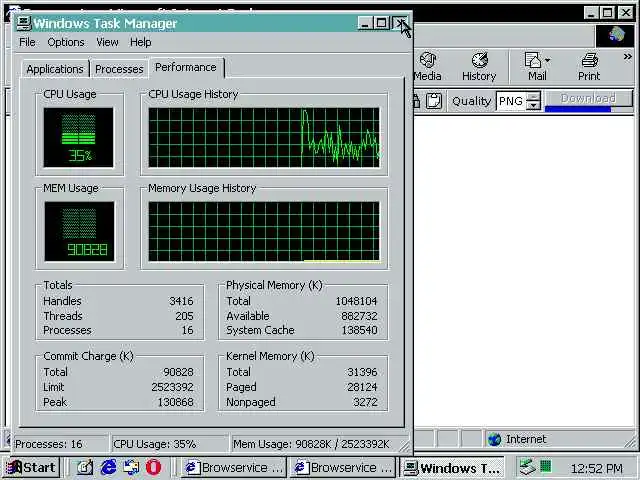Switch to the Processes tab
The width and height of the screenshot is (640, 480).
tap(119, 69)
